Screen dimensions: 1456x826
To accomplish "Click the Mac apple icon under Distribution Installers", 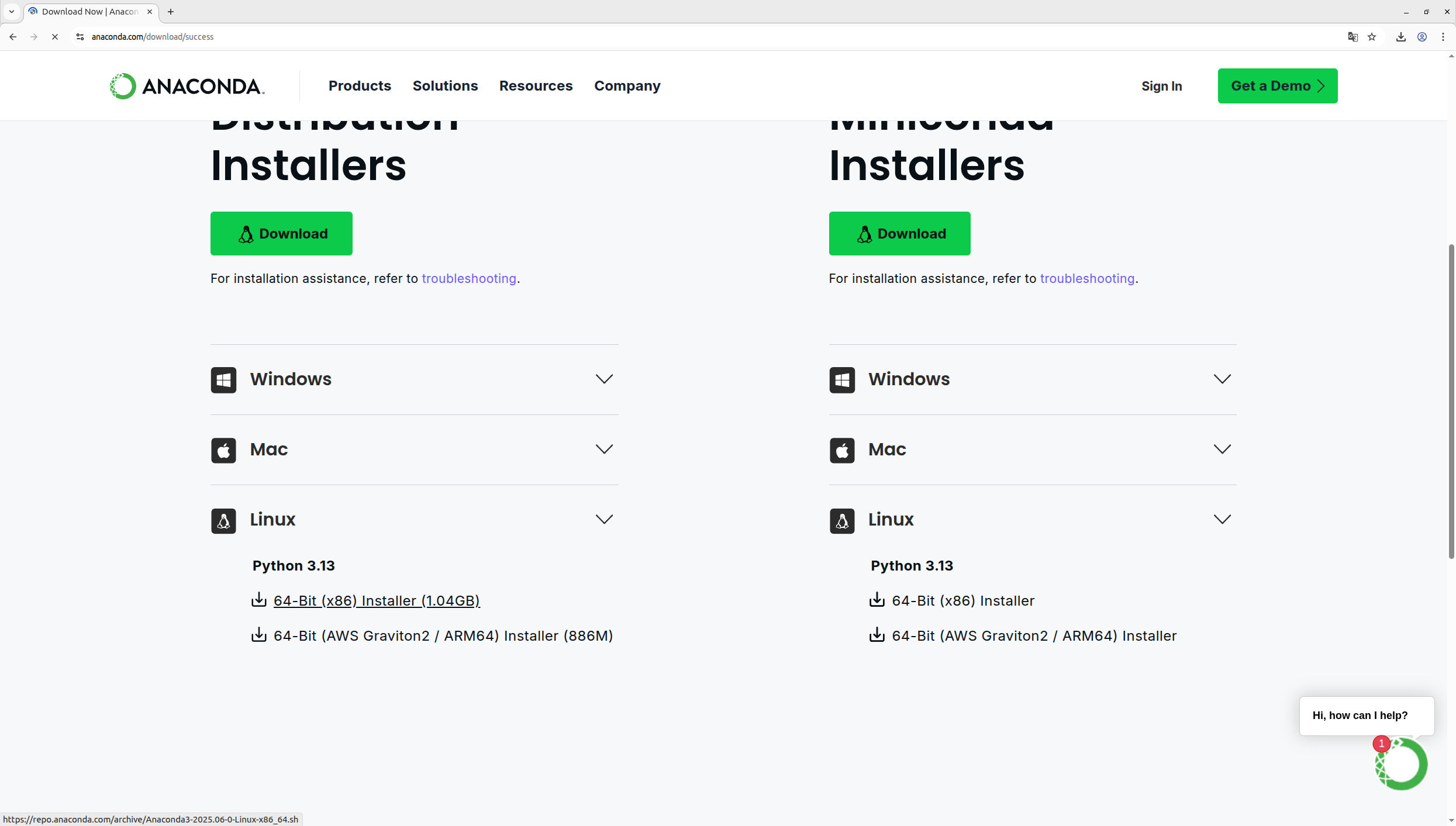I will click(x=223, y=450).
